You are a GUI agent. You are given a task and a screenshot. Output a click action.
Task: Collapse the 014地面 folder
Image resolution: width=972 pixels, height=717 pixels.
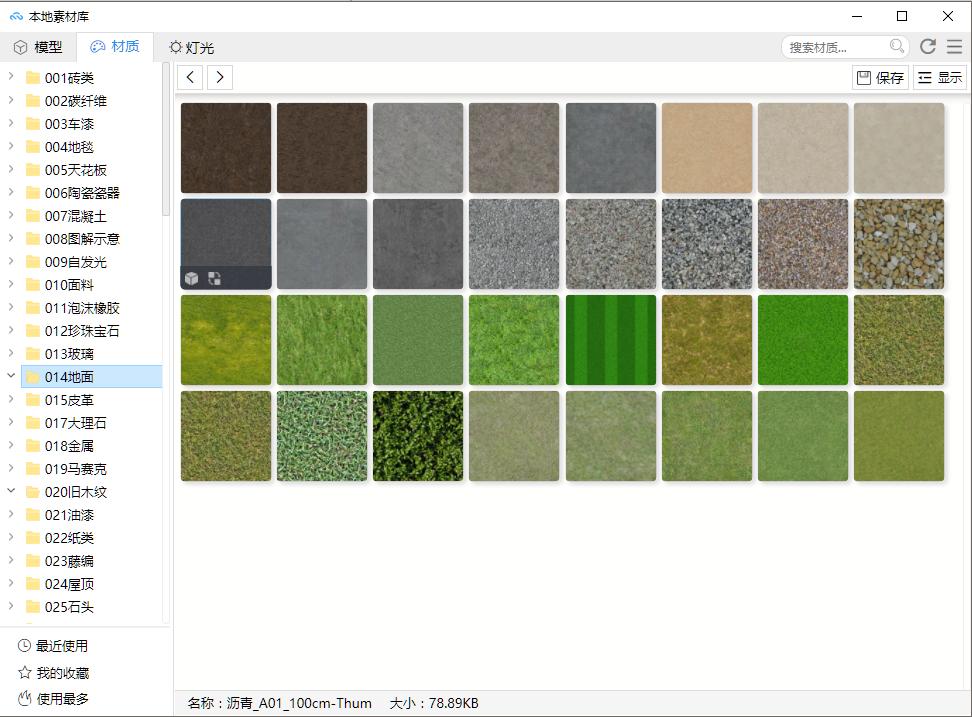coord(10,376)
